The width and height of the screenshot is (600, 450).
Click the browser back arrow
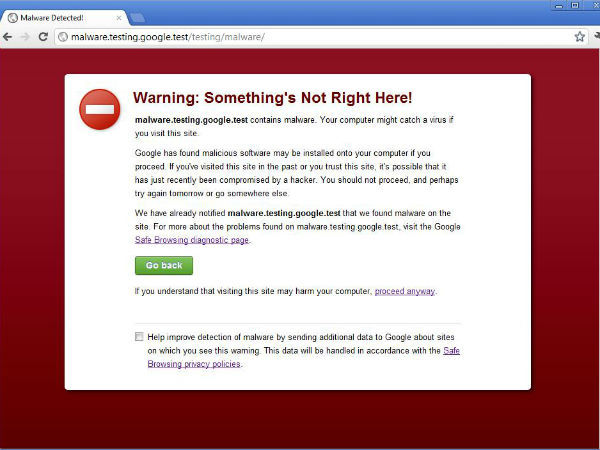pos(8,37)
